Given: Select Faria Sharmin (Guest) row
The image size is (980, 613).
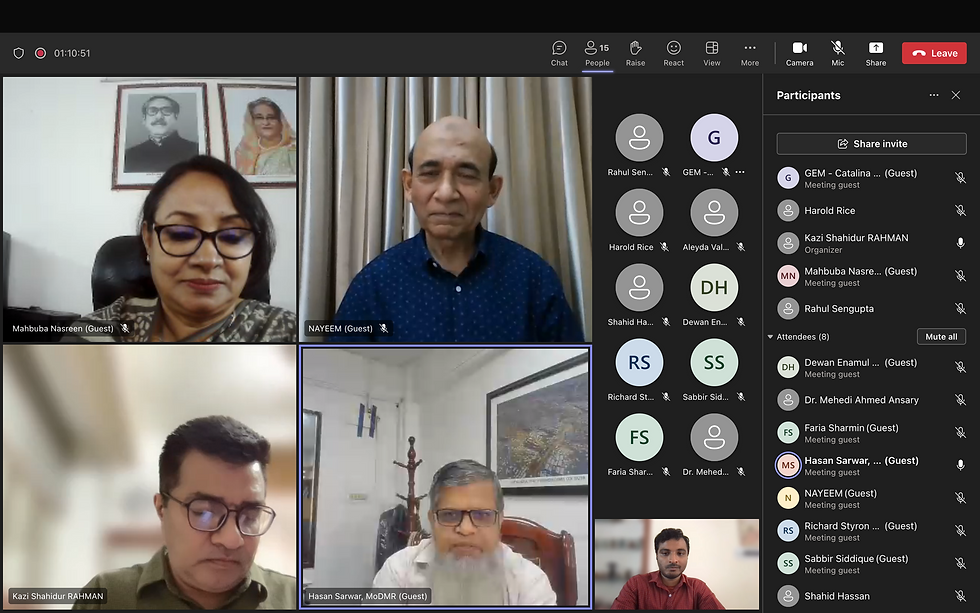Looking at the screenshot, I should 871,432.
